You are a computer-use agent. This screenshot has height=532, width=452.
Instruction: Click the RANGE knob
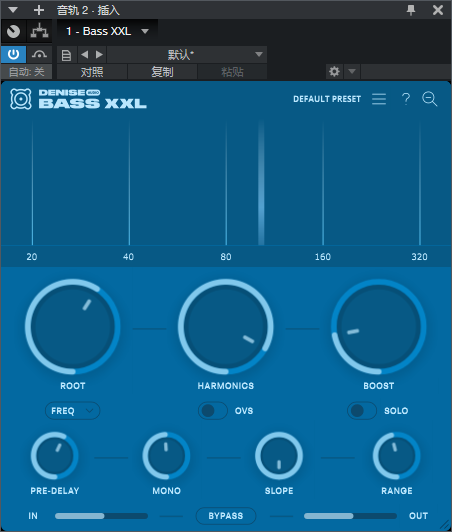[397, 456]
